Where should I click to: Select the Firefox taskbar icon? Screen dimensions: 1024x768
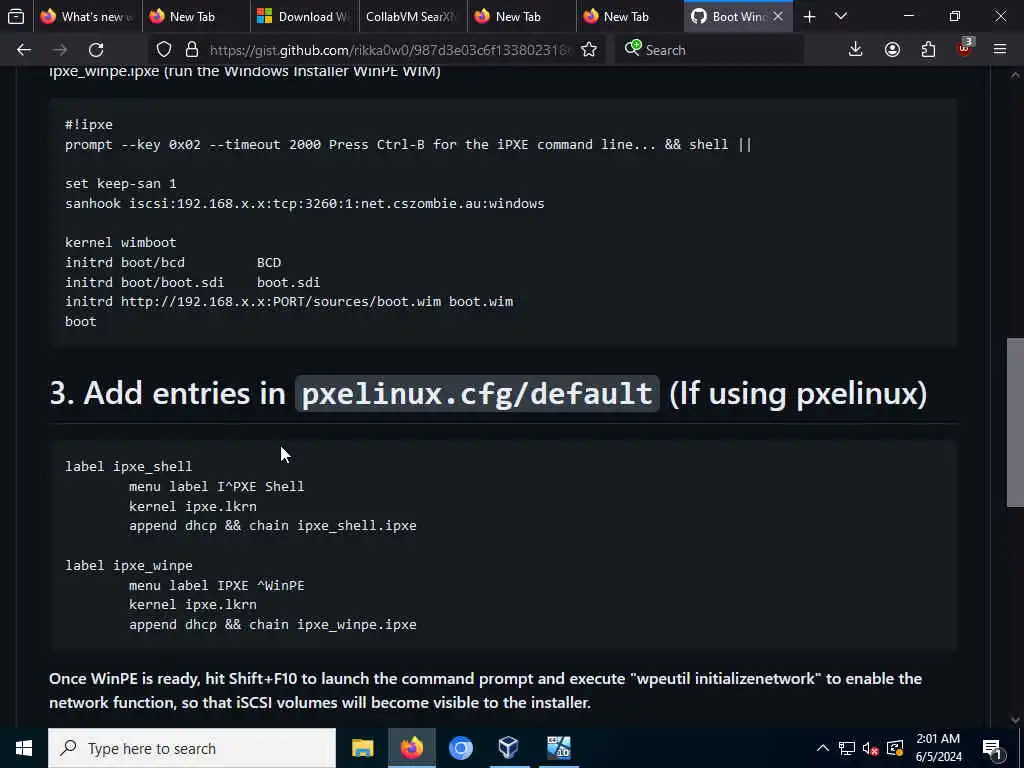pos(412,748)
